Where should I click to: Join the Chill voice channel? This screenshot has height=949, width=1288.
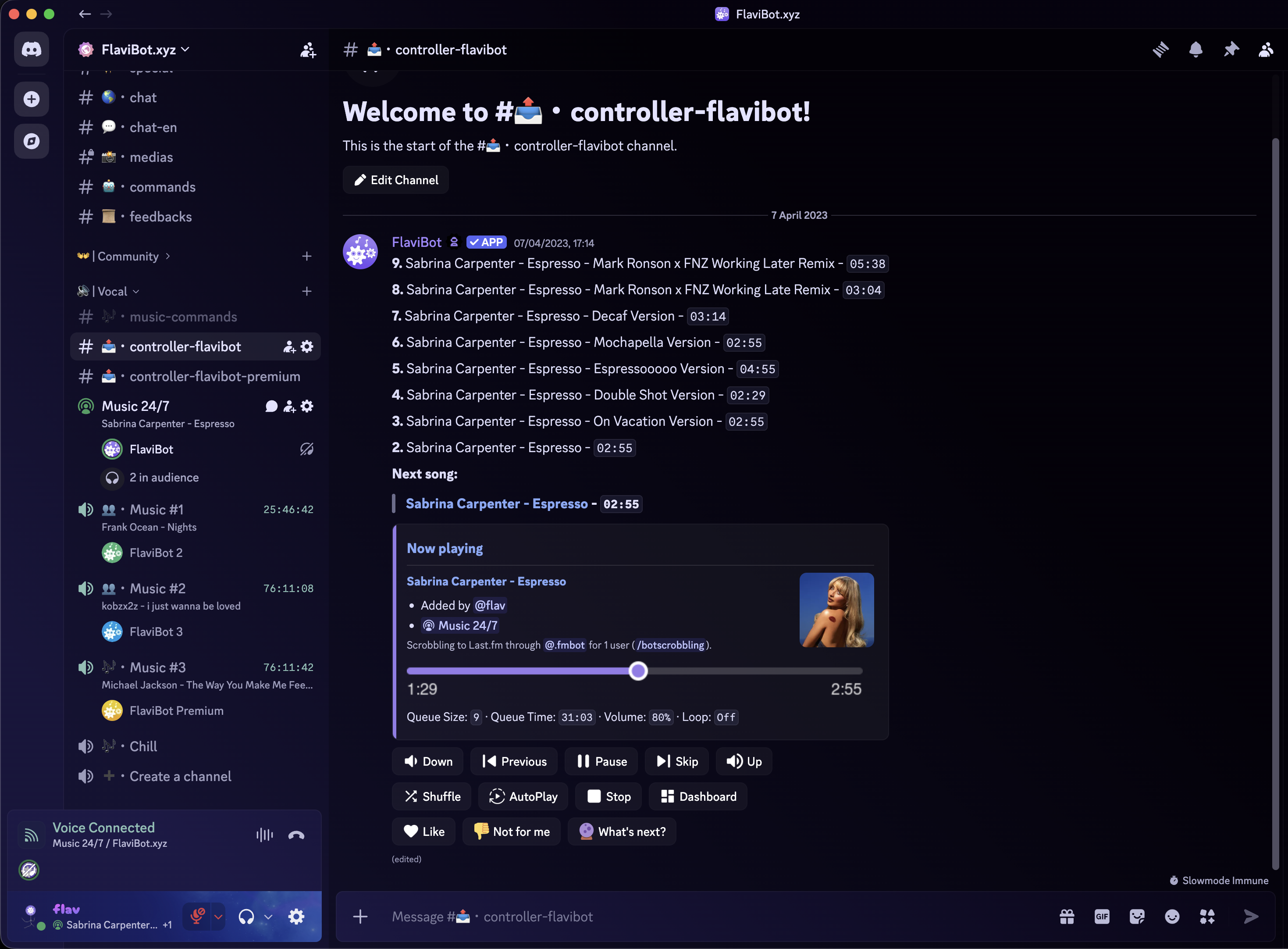click(x=195, y=746)
